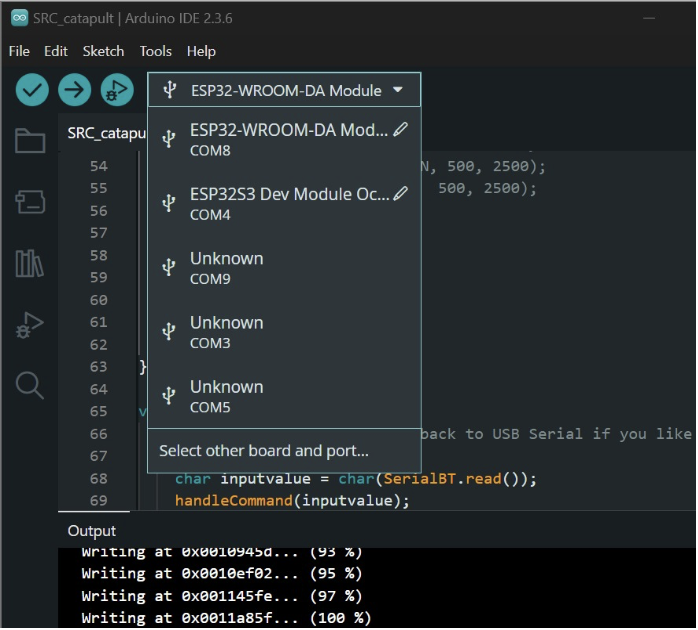Click the Verify sketch checkmark button
This screenshot has width=698, height=630.
[x=32, y=90]
